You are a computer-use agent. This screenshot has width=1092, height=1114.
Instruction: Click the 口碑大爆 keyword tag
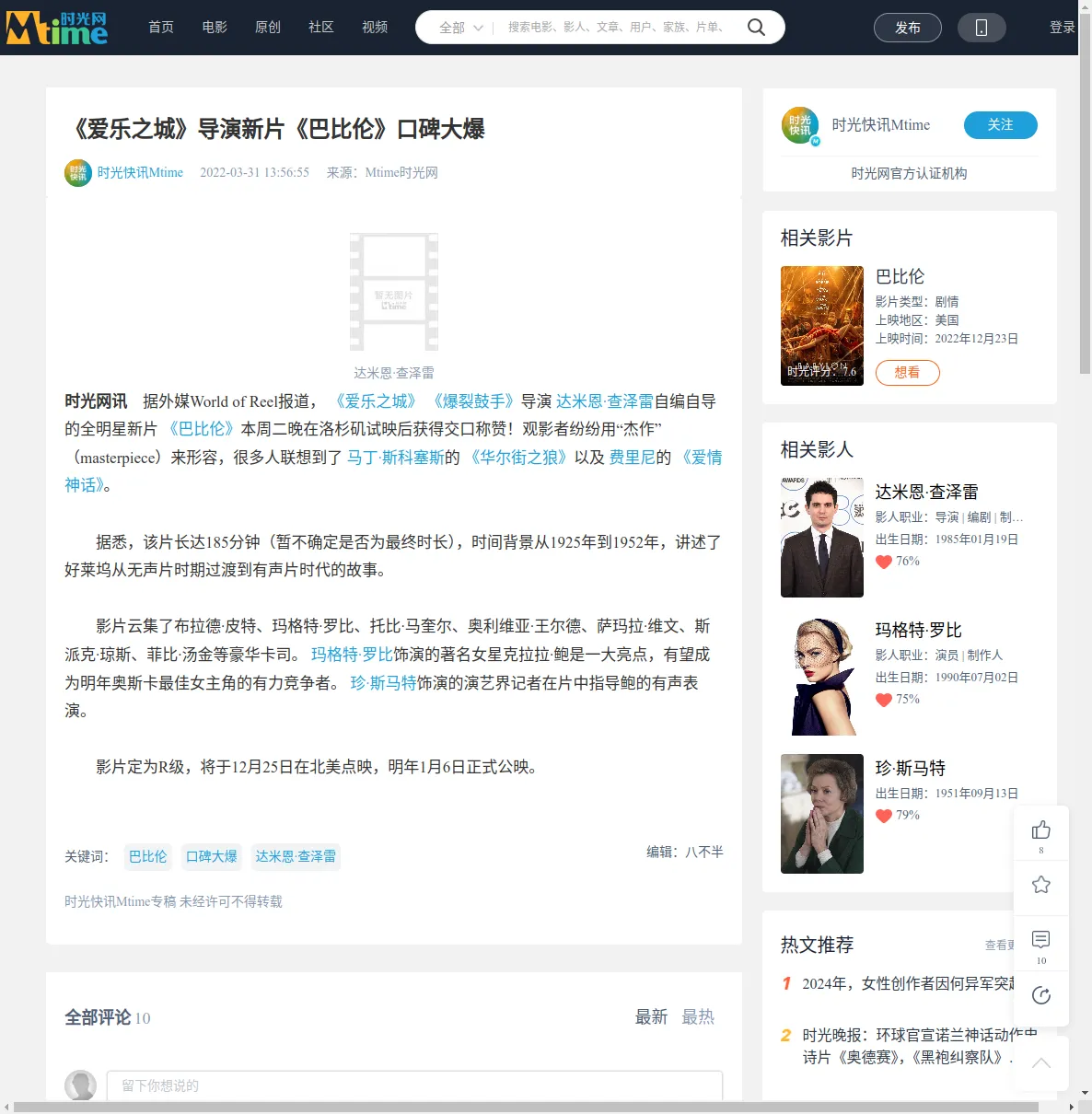point(212,857)
